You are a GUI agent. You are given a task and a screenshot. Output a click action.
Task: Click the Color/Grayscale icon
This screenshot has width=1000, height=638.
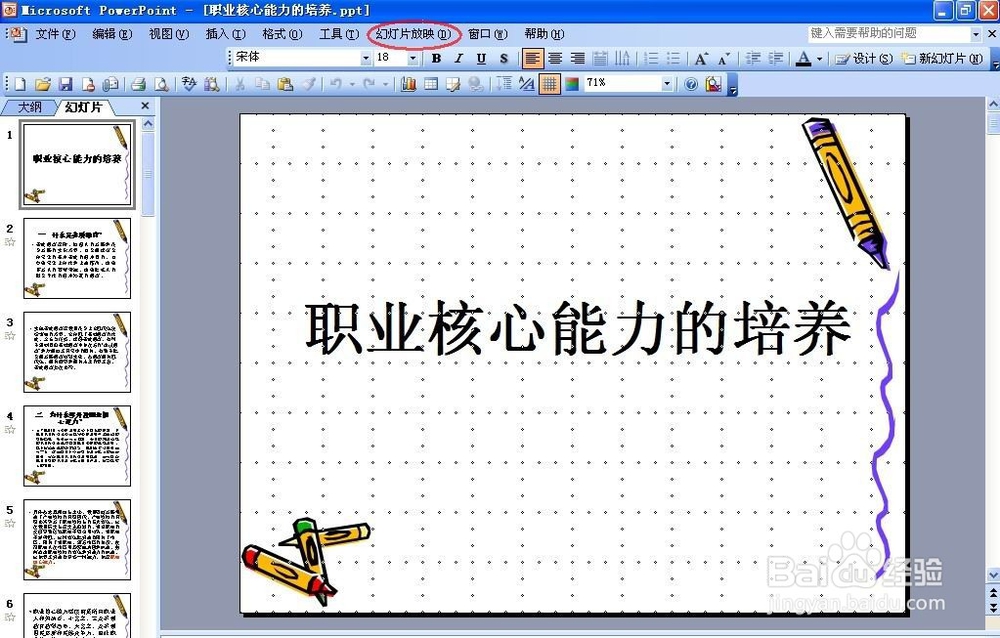572,84
